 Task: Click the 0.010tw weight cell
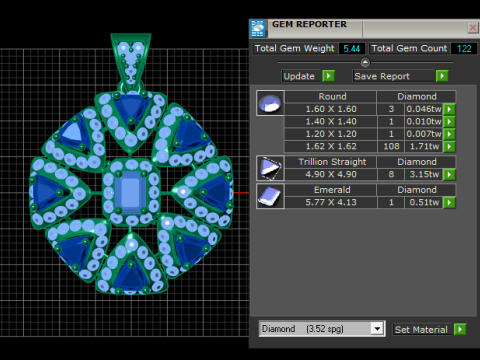(x=424, y=122)
